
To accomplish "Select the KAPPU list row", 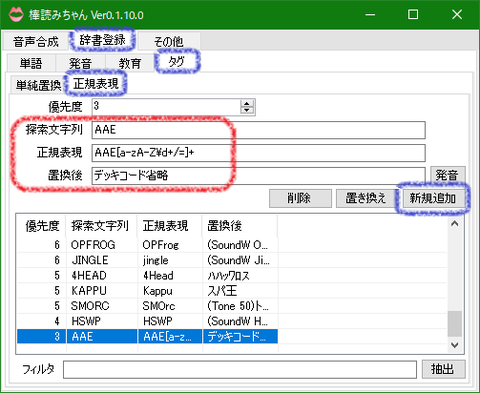I will tap(147, 291).
